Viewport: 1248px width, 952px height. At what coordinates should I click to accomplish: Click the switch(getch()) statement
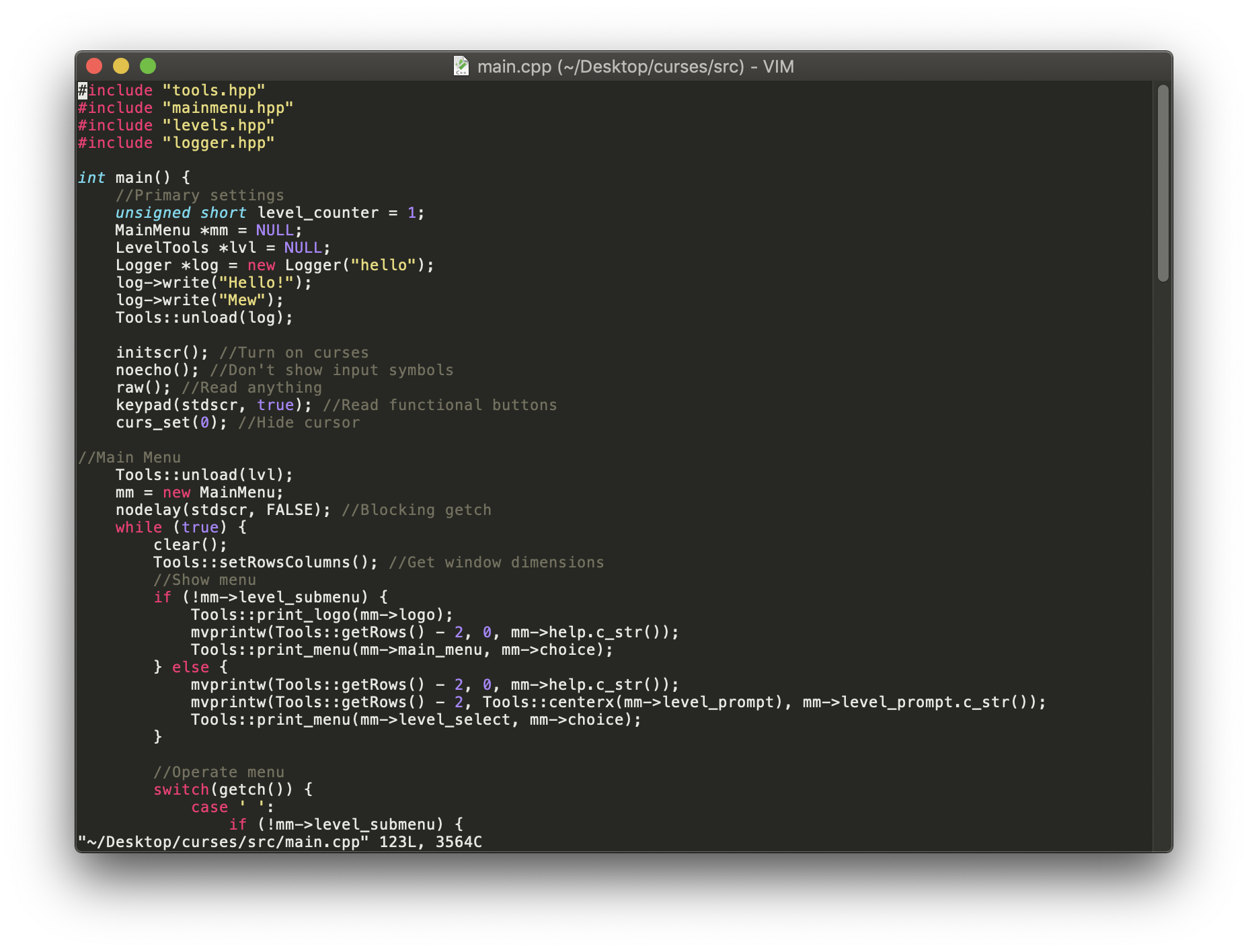[x=232, y=789]
